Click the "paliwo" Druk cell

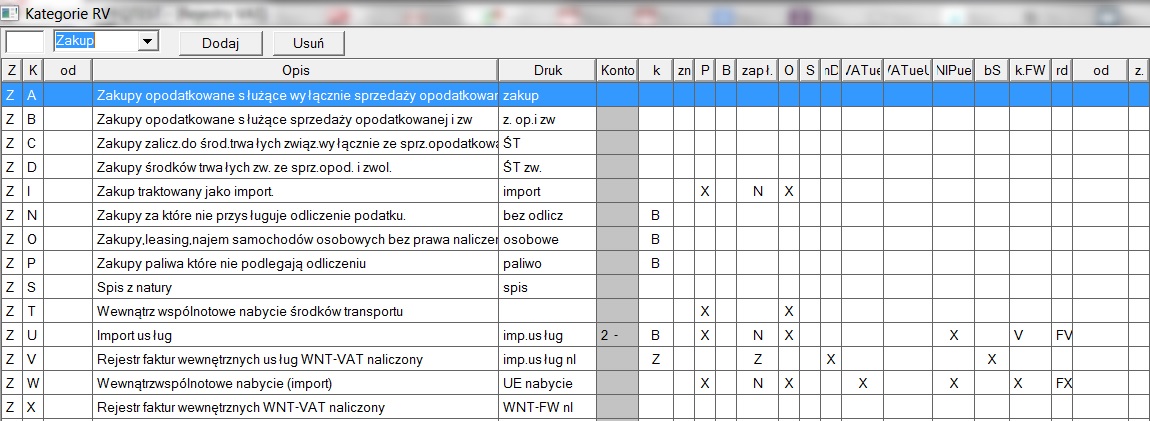coord(547,263)
